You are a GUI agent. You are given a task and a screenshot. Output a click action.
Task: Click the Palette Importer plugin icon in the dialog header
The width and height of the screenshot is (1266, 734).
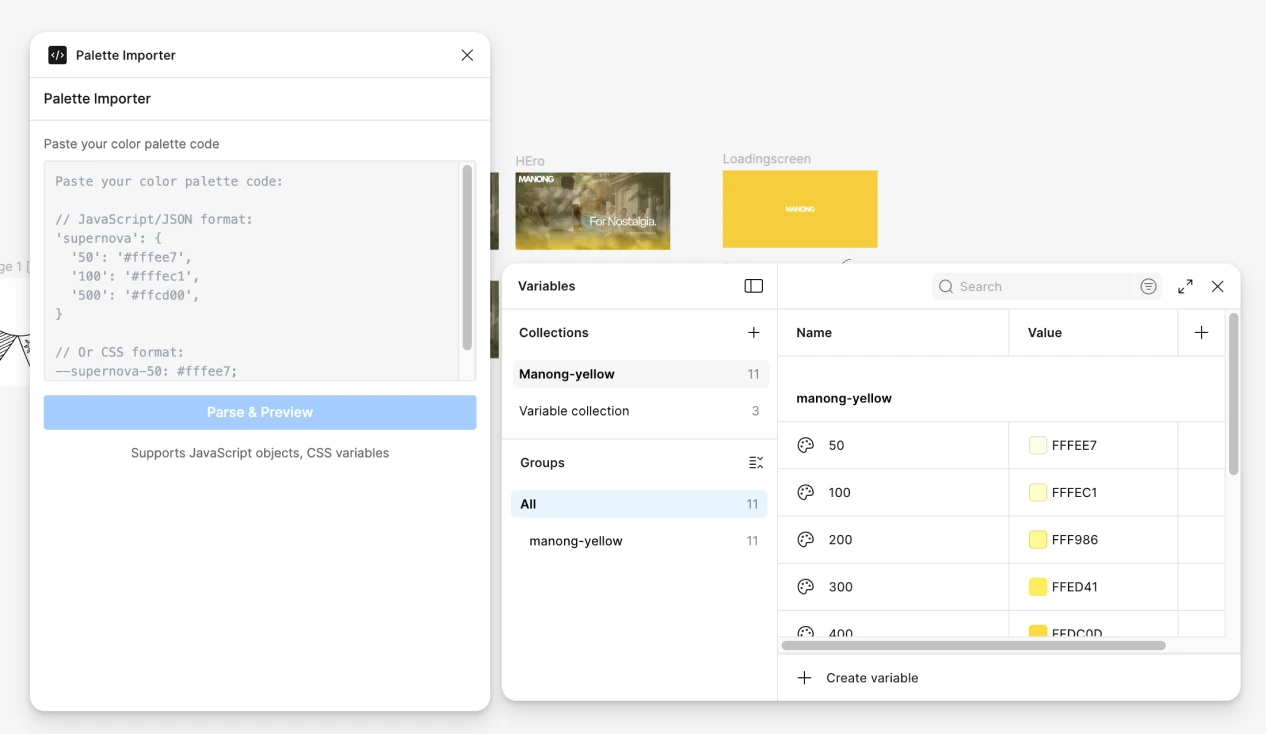tap(57, 55)
